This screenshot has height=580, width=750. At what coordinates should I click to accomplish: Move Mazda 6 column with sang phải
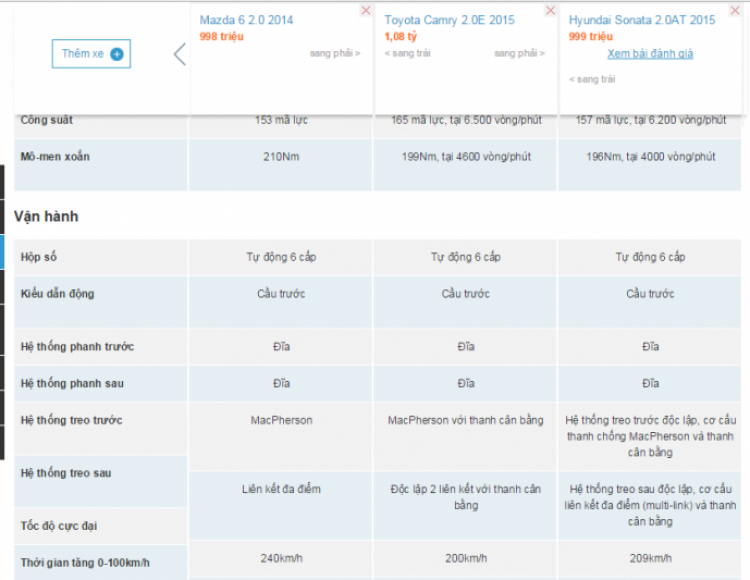(x=335, y=53)
